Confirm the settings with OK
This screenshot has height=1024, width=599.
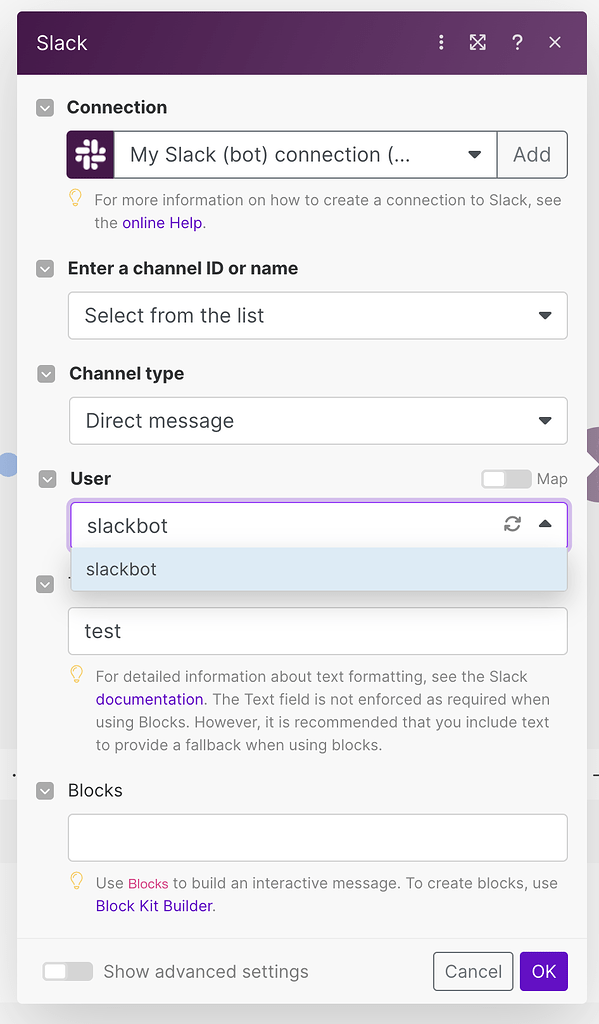click(543, 971)
